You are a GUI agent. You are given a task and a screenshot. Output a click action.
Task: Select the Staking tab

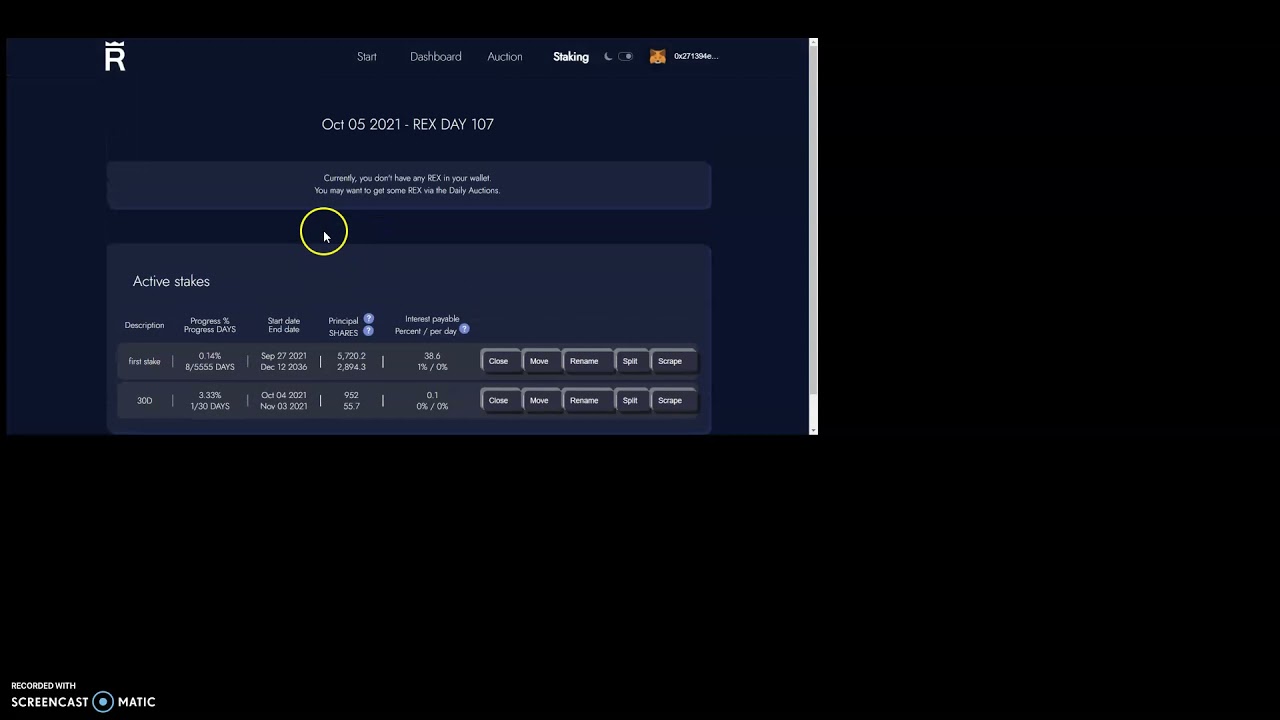[571, 57]
